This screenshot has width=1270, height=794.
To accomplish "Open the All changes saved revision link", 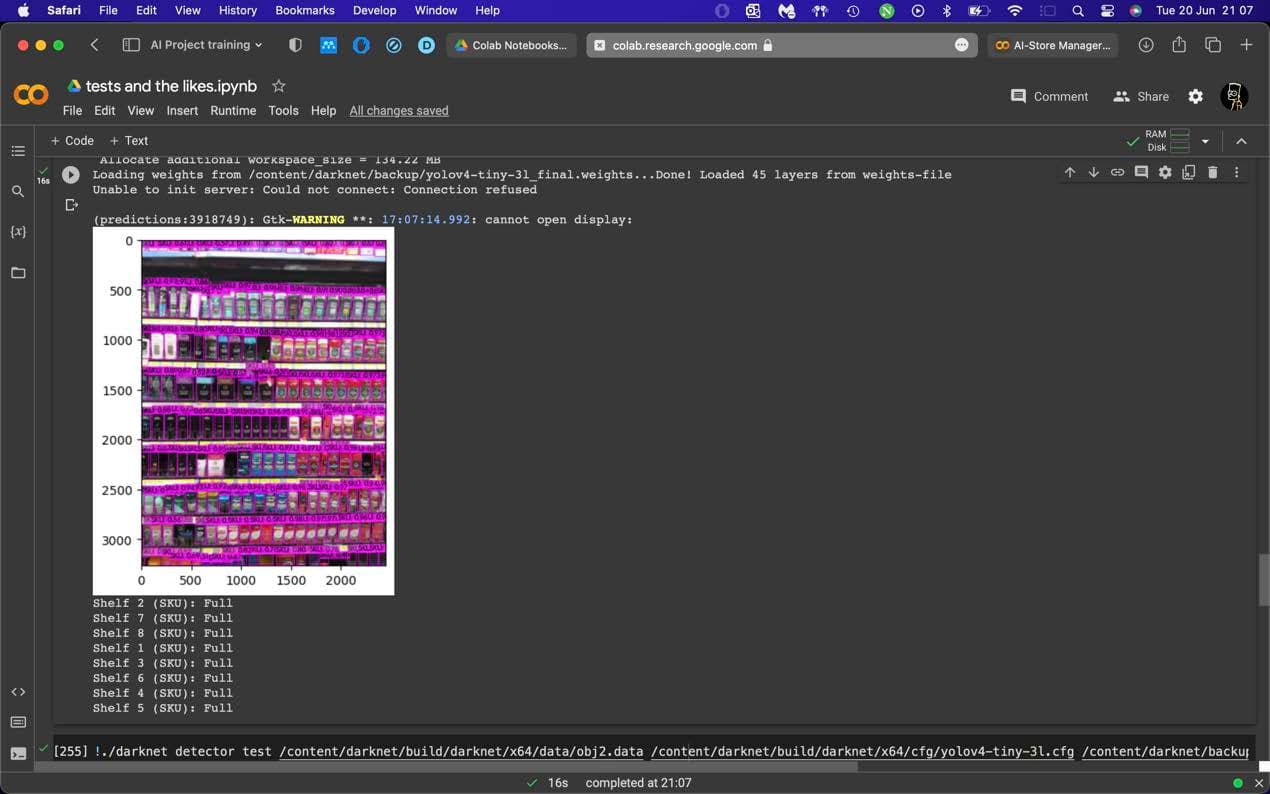I will [x=398, y=110].
